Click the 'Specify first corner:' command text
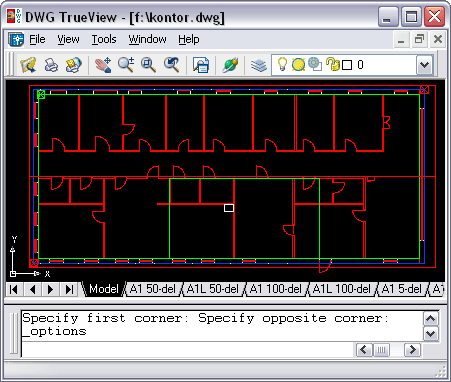 [105, 318]
